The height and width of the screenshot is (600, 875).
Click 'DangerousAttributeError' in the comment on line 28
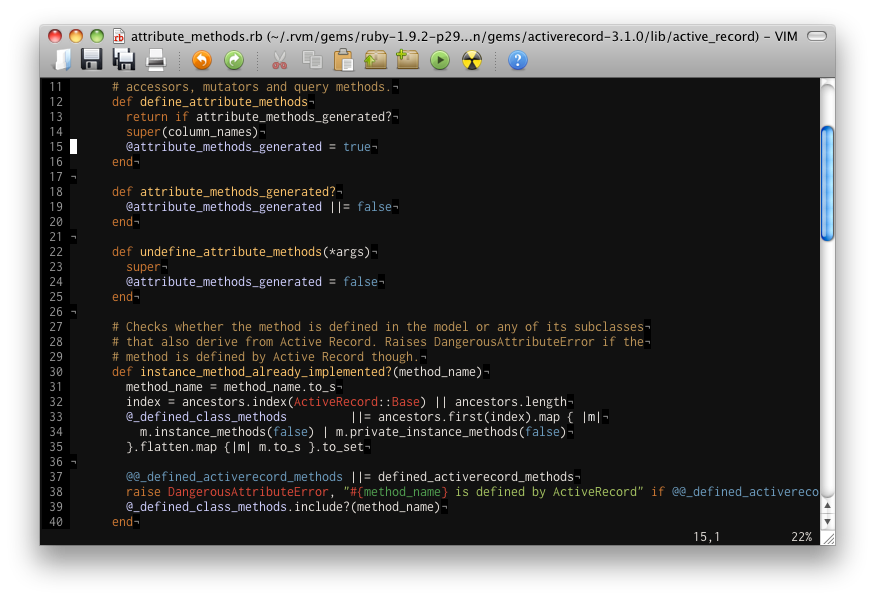[x=514, y=342]
